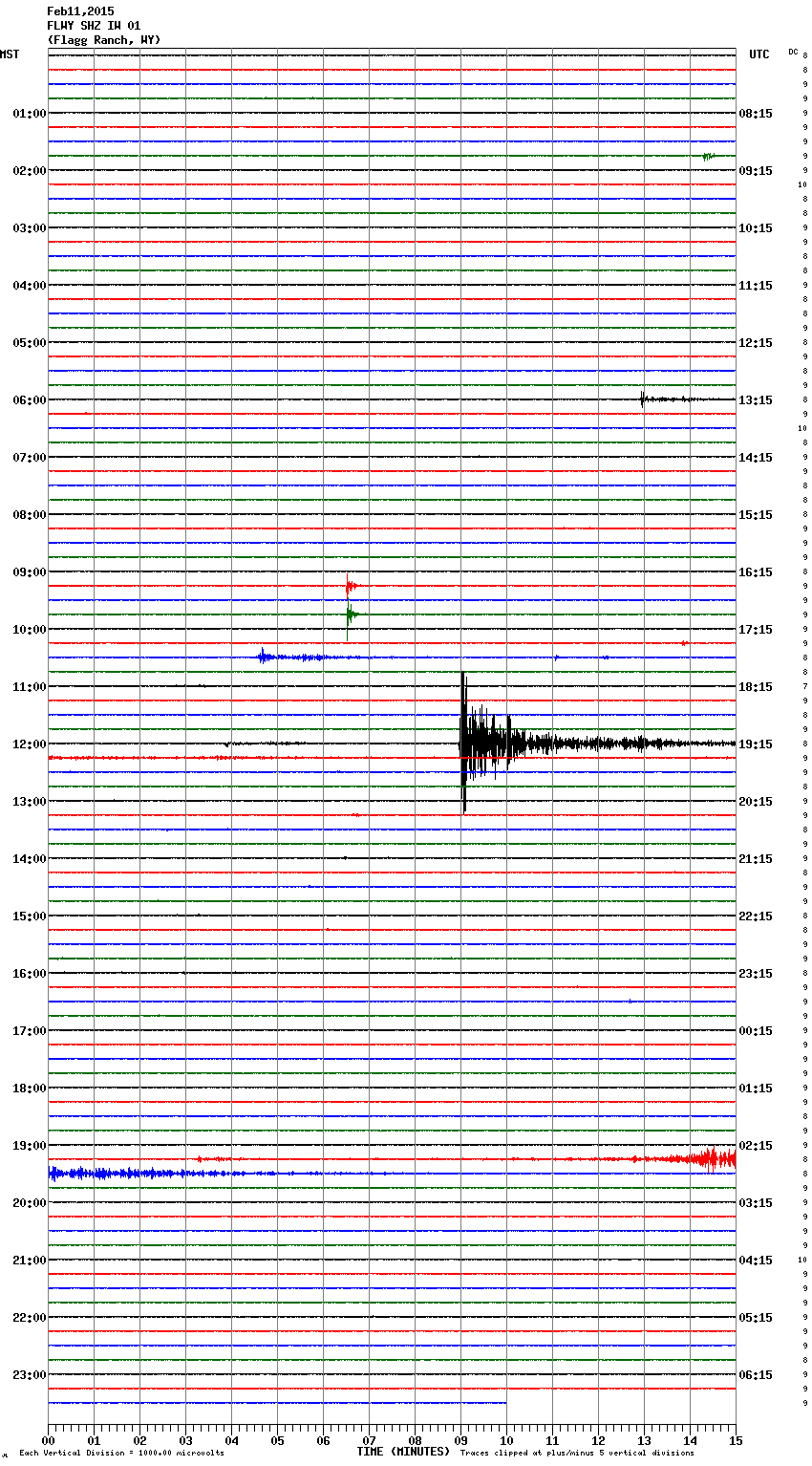Select the 10:00 MST time label
812x1466 pixels.
pyautogui.click(x=30, y=630)
